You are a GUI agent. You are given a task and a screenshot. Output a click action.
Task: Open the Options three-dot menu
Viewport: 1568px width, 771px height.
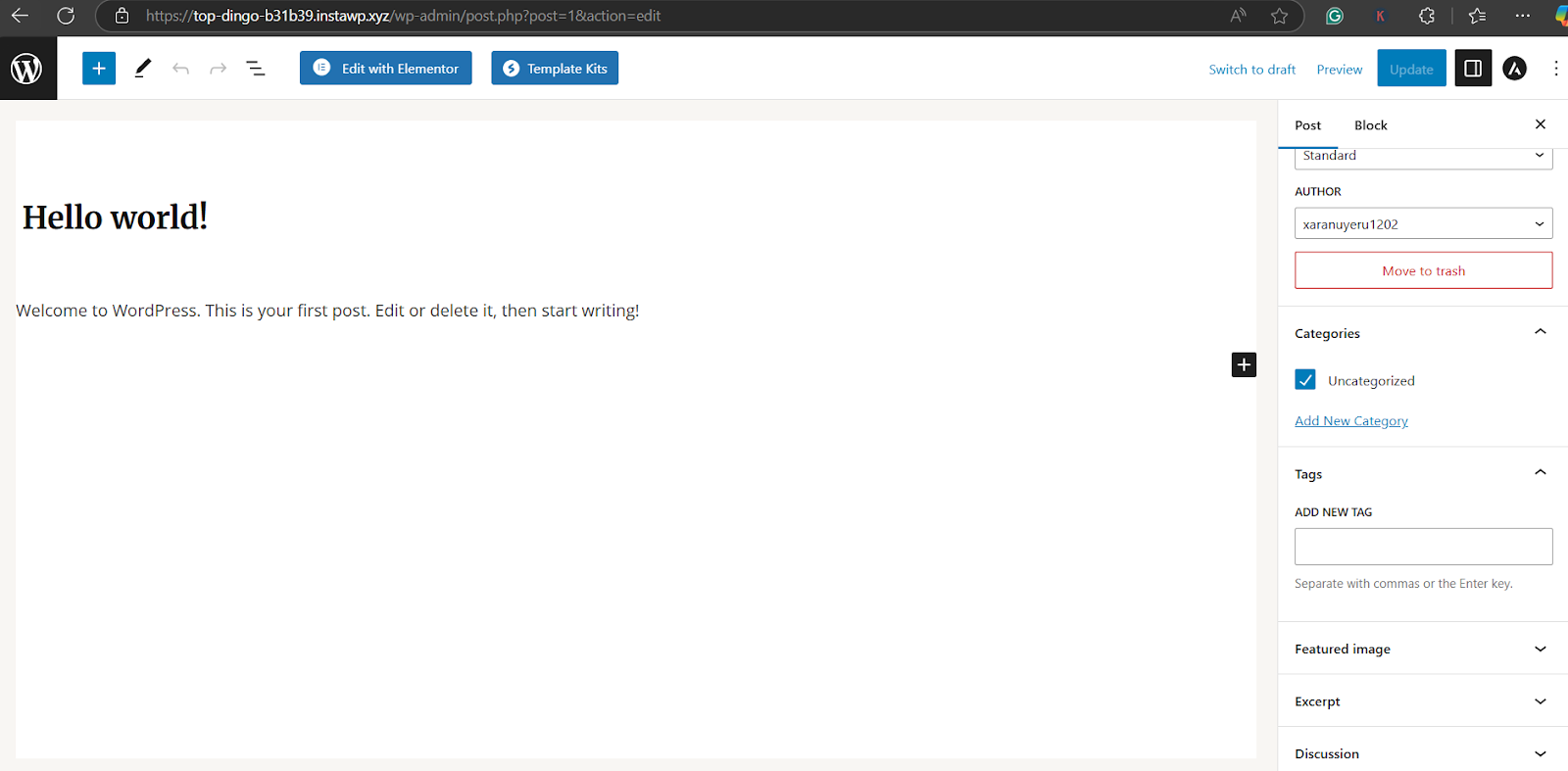tap(1556, 69)
